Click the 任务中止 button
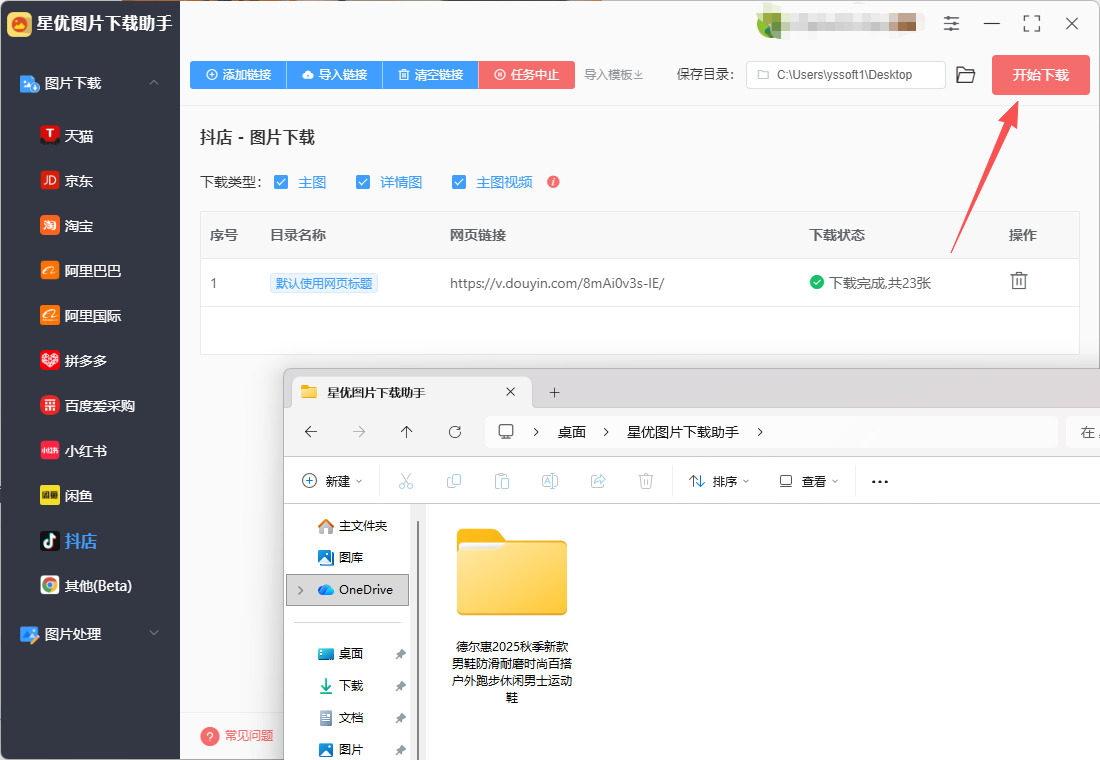The image size is (1100, 760). (527, 74)
